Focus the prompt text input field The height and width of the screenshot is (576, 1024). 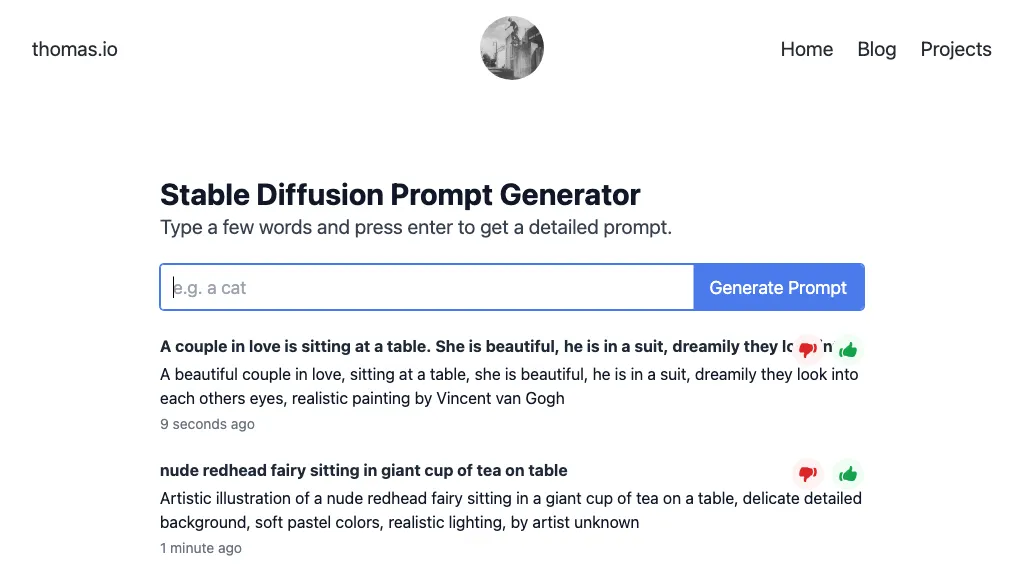(427, 288)
